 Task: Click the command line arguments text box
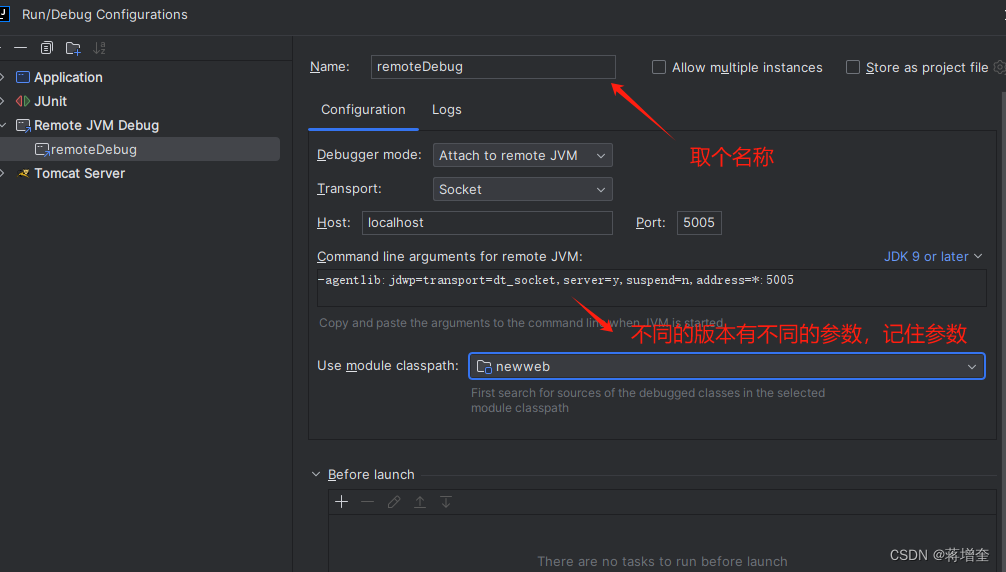coord(651,288)
